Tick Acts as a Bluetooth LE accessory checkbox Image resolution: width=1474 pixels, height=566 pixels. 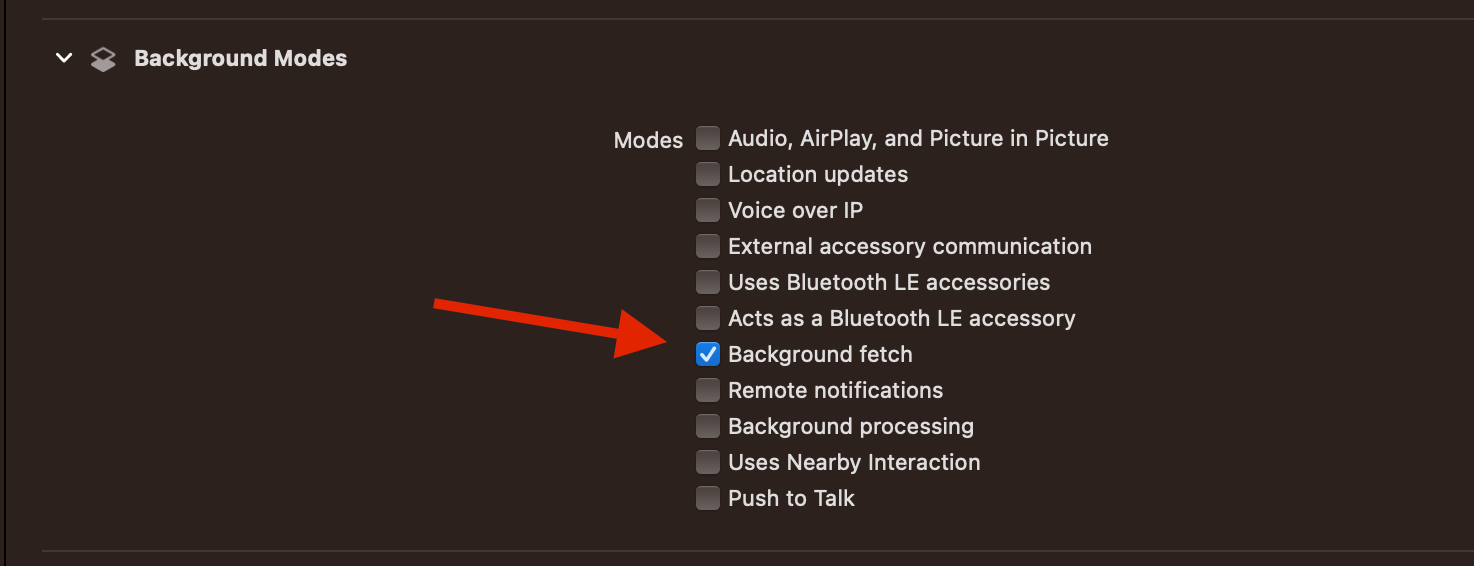click(708, 318)
